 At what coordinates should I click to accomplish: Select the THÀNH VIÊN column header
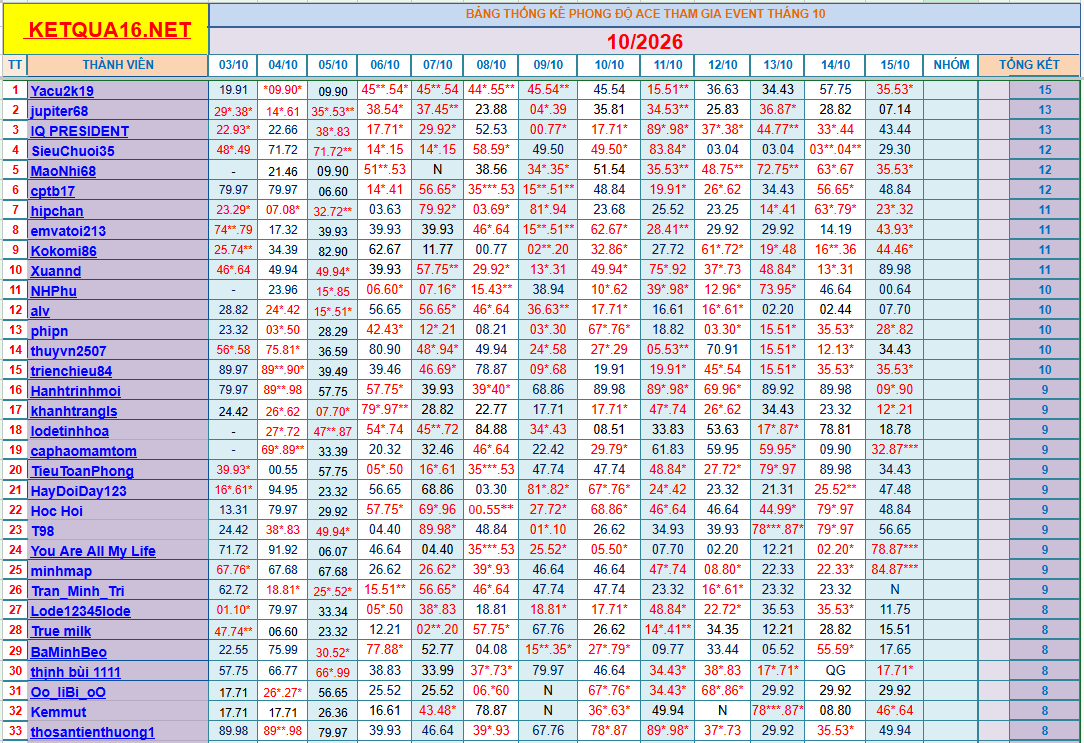[118, 65]
